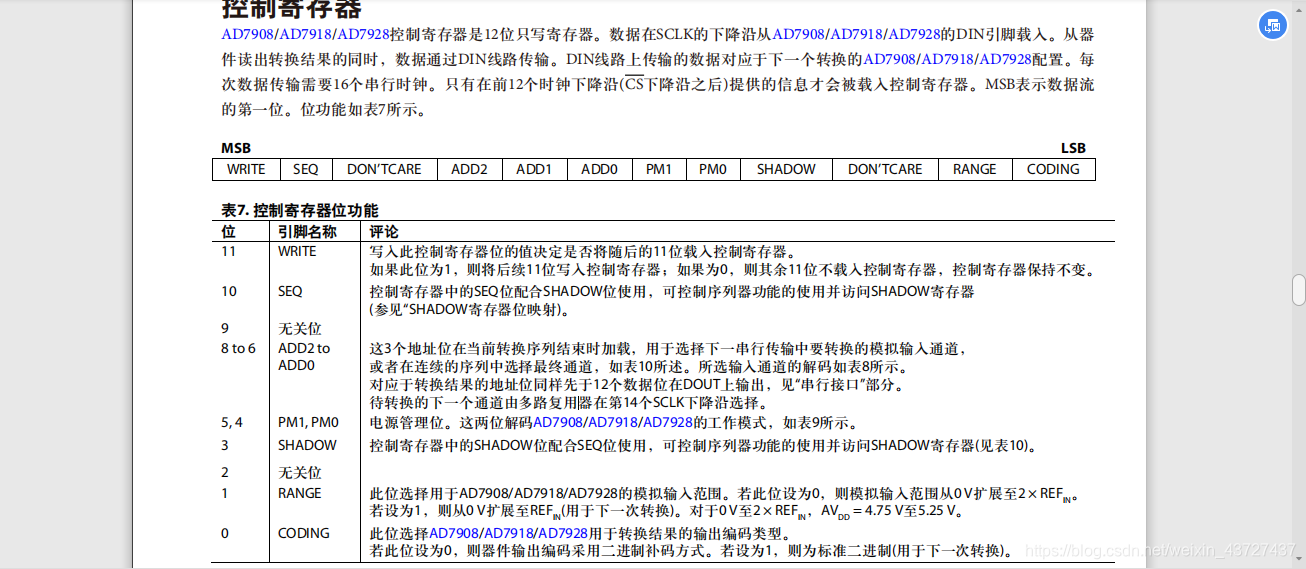
Task: Click the CODING cell in register diagram
Action: 1053,169
